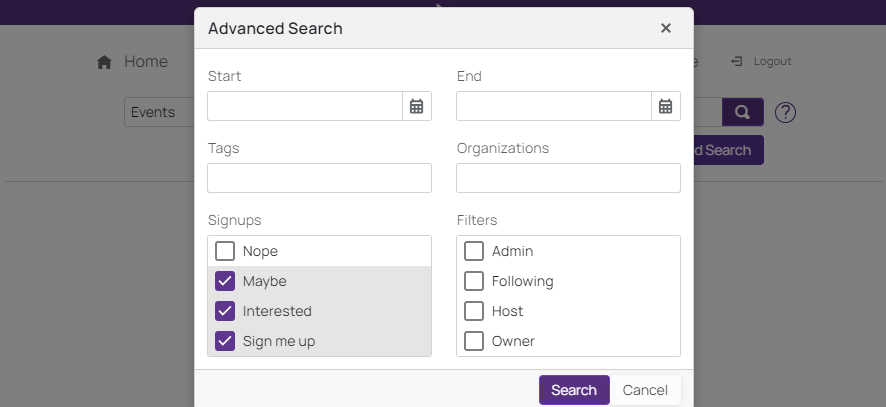Uncheck the Interested signup checkbox
The width and height of the screenshot is (886, 407).
tap(225, 311)
